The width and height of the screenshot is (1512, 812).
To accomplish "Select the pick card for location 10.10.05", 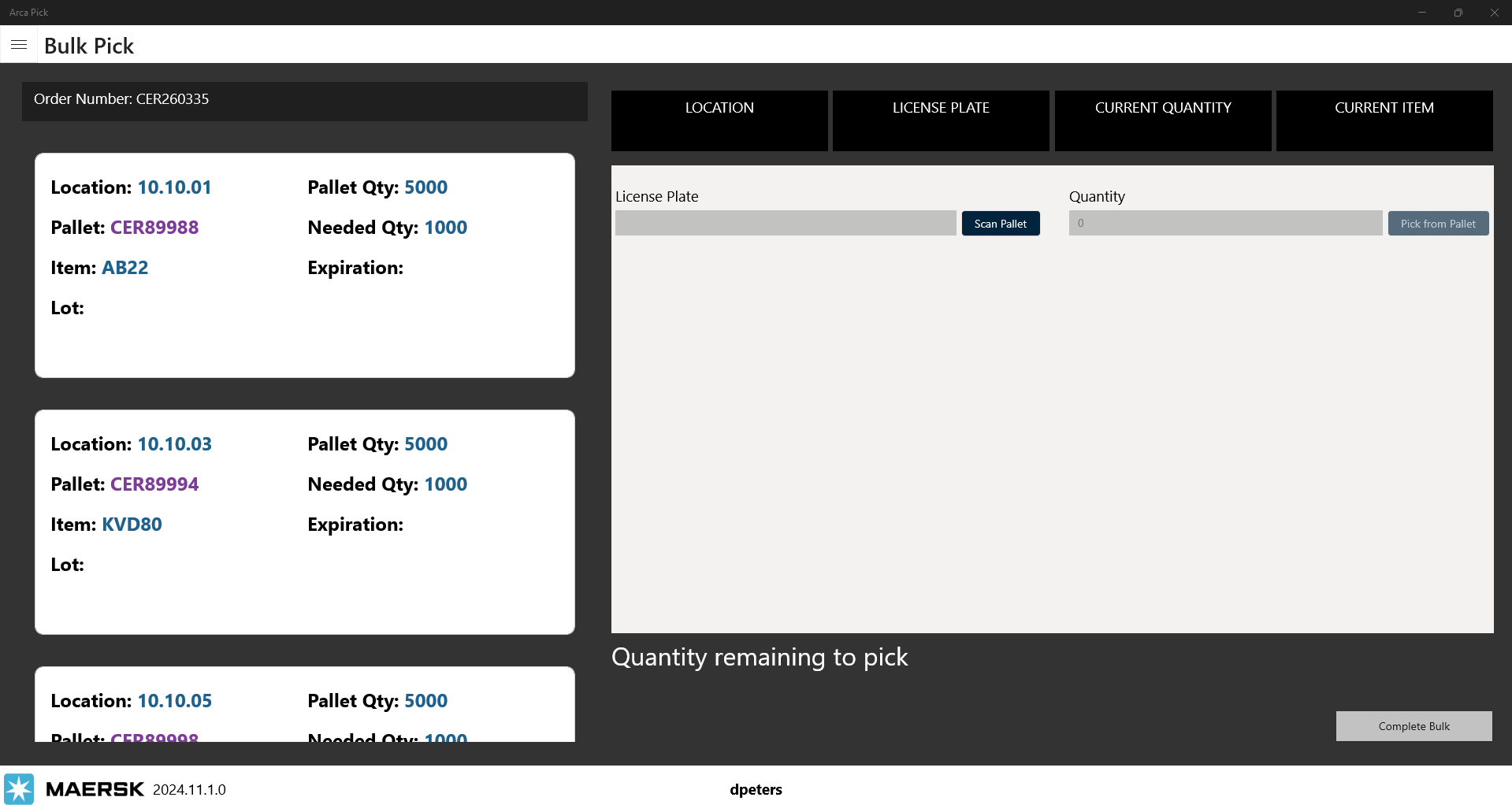I will pyautogui.click(x=304, y=704).
